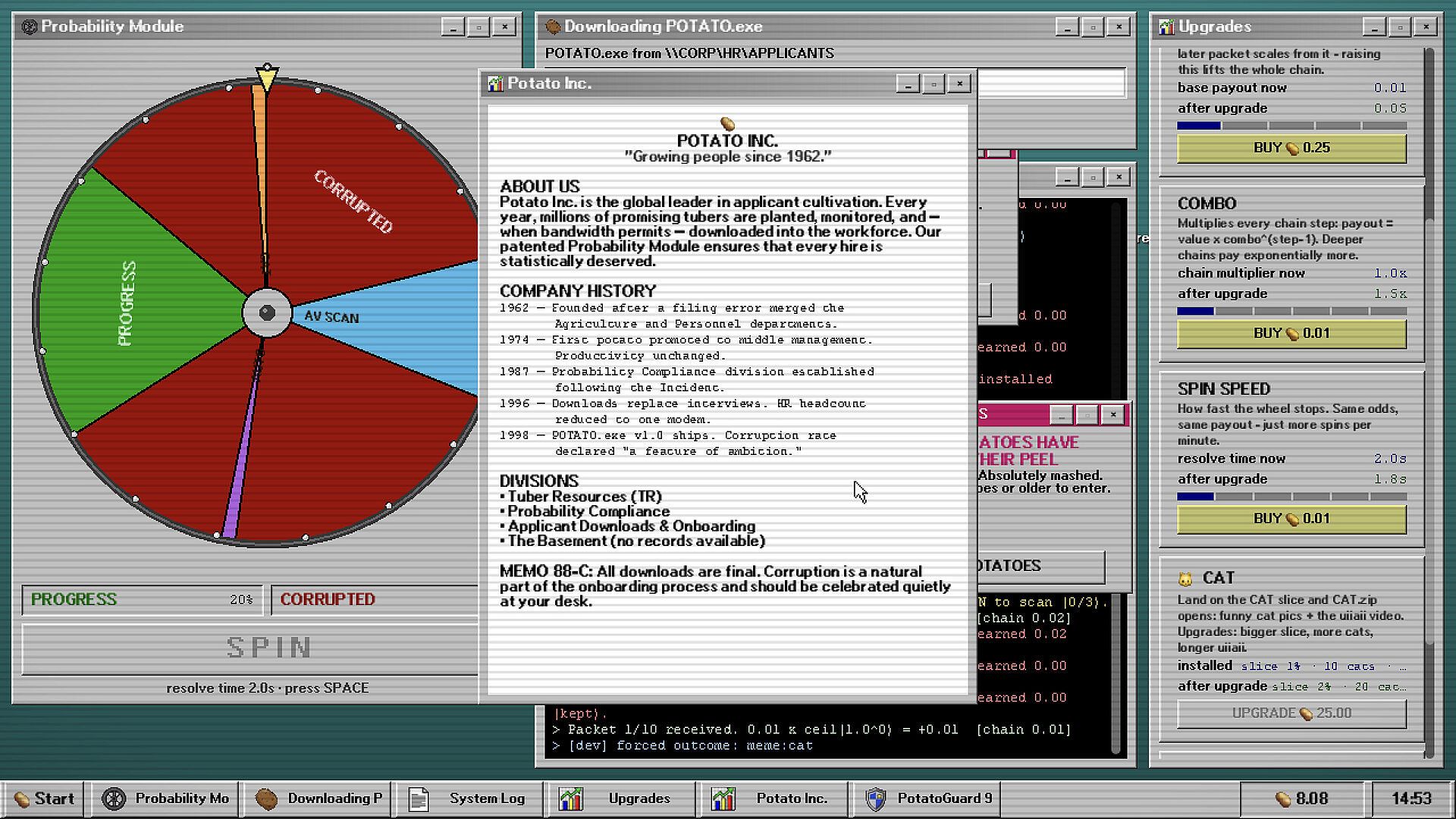Open System Log from the taskbar
1456x819 pixels.
[x=470, y=799]
